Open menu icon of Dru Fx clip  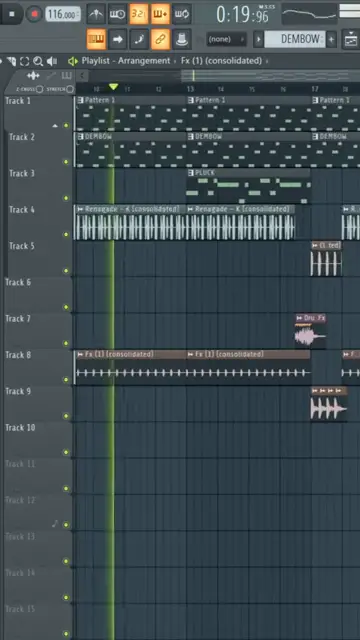click(299, 318)
